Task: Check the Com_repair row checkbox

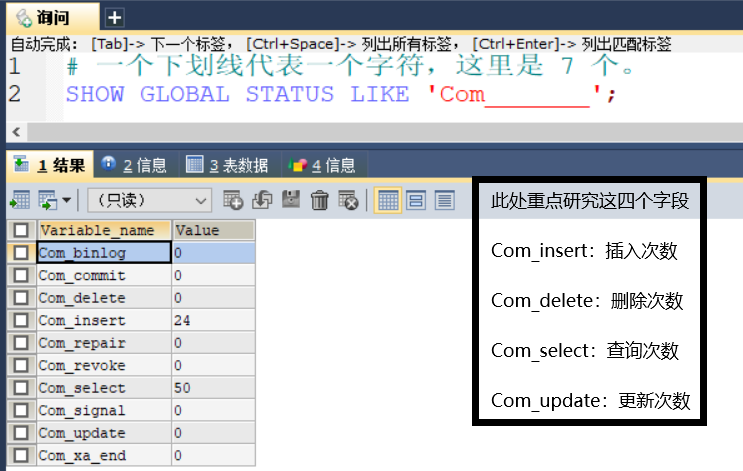Action: pyautogui.click(x=21, y=343)
